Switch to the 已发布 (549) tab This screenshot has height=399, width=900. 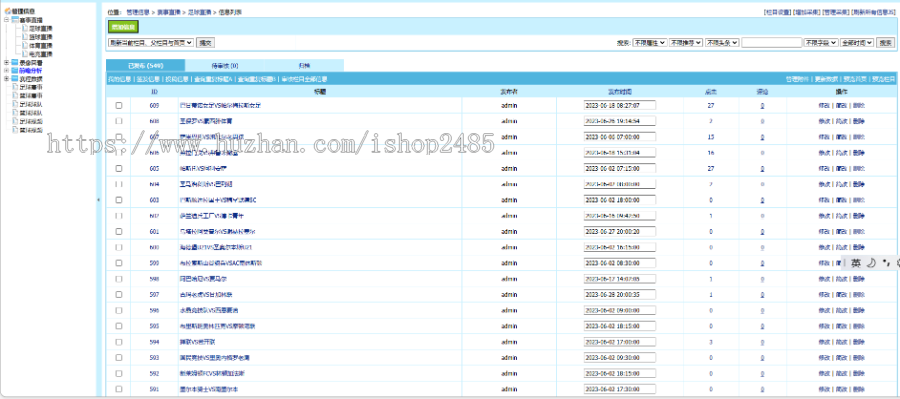[x=146, y=65]
